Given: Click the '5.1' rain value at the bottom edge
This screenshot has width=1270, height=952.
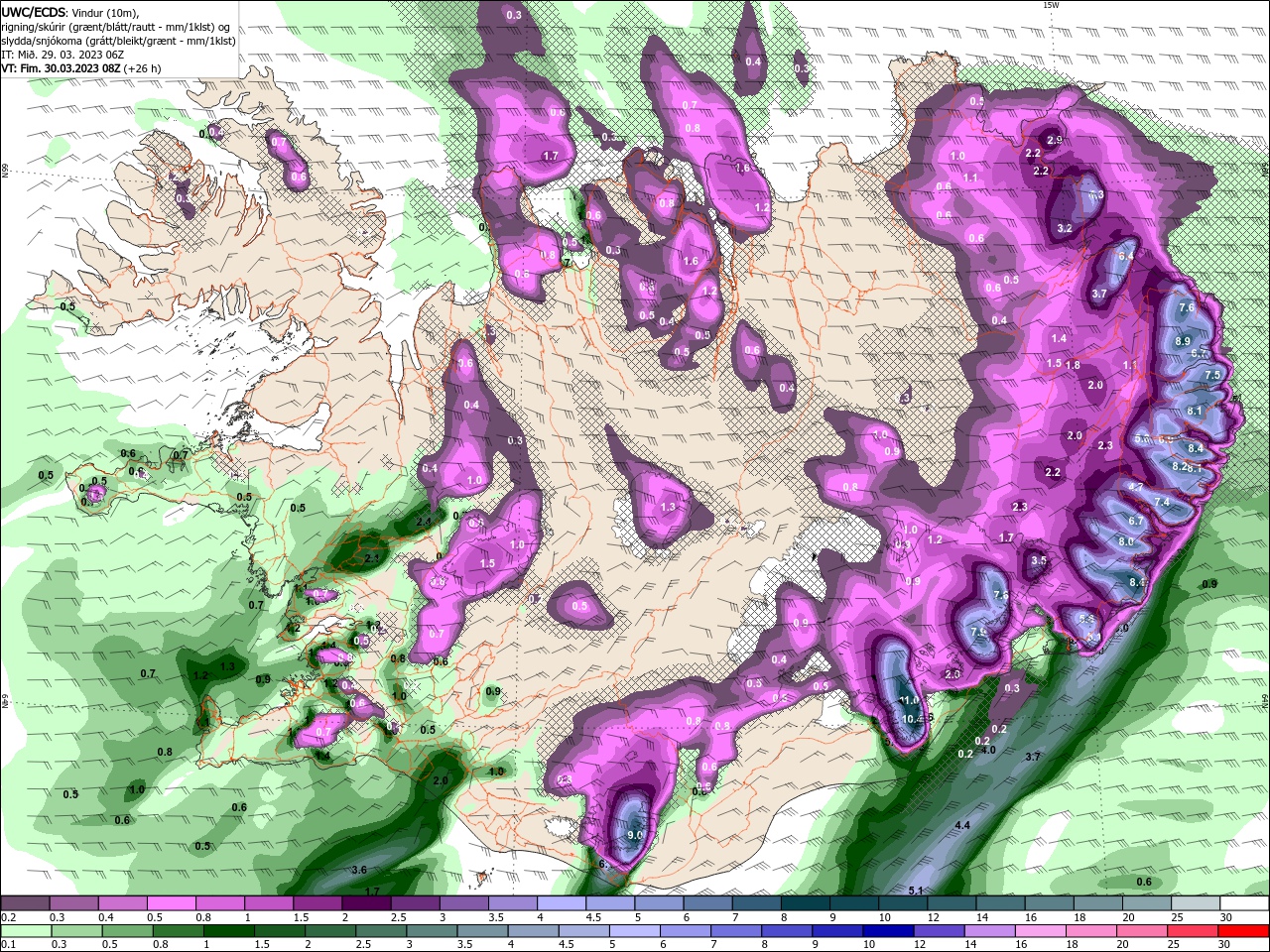Looking at the screenshot, I should click(x=916, y=891).
